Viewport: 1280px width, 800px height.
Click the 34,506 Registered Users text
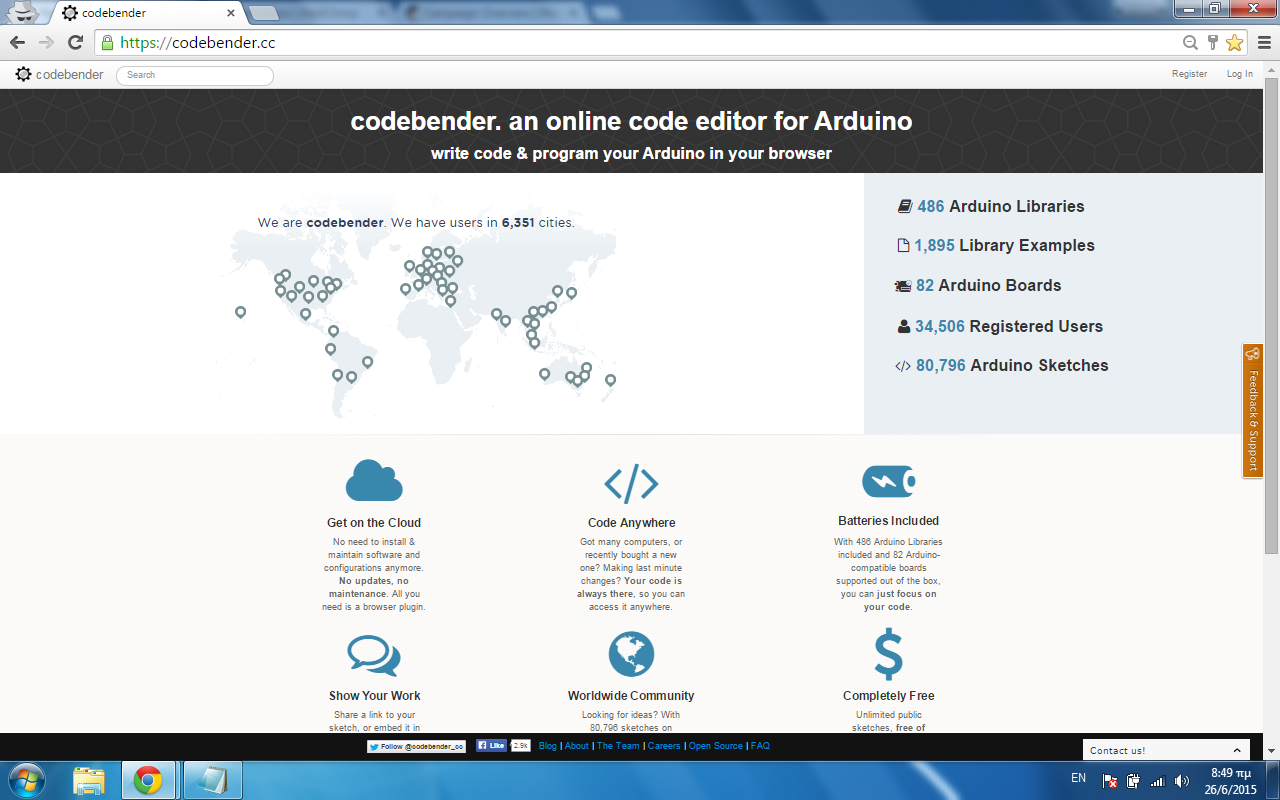(x=1009, y=326)
